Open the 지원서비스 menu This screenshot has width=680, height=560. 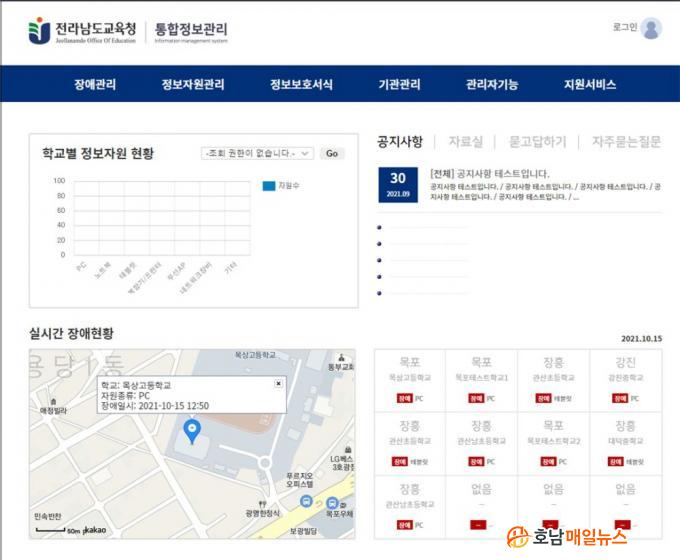pyautogui.click(x=590, y=85)
